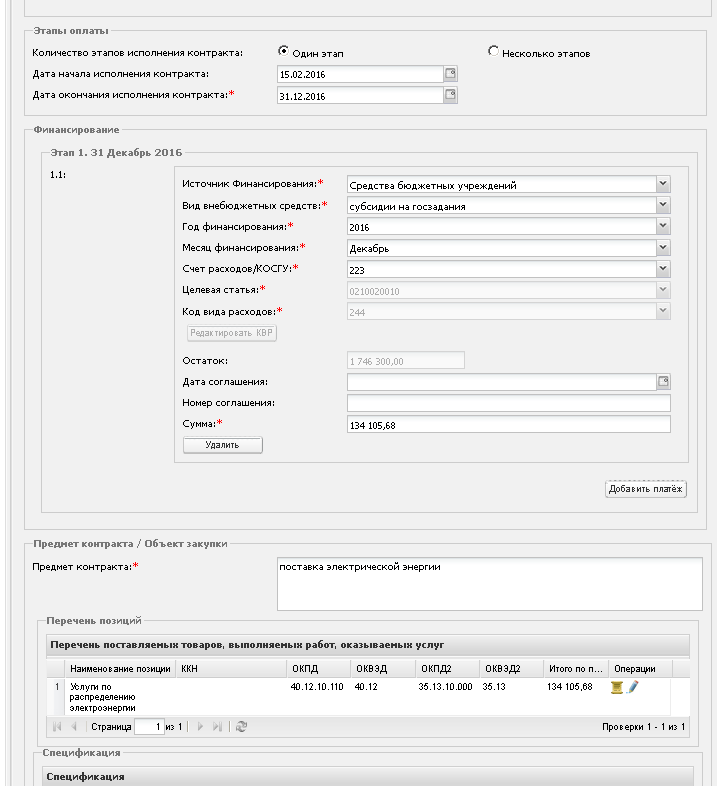The width and height of the screenshot is (717, 786).
Task: Click OKVED2 cell '35.13'
Action: [494, 687]
